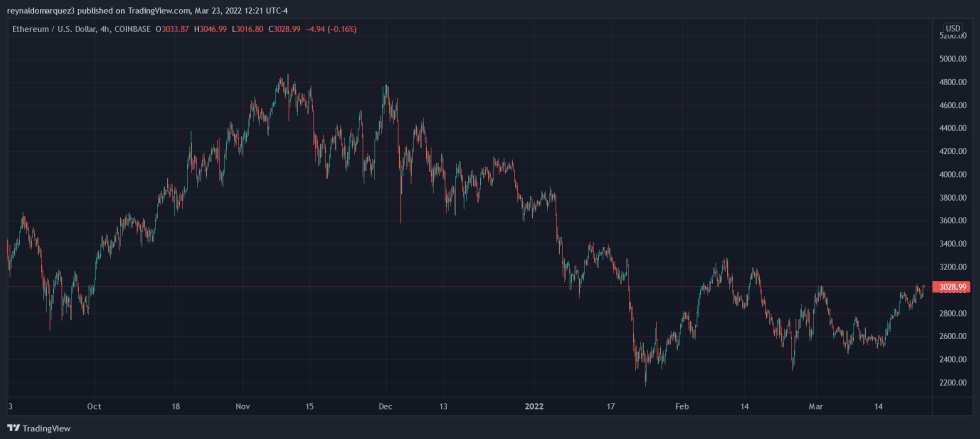Image resolution: width=980 pixels, height=439 pixels.
Task: Click the C3028.99 close value
Action: pyautogui.click(x=285, y=29)
